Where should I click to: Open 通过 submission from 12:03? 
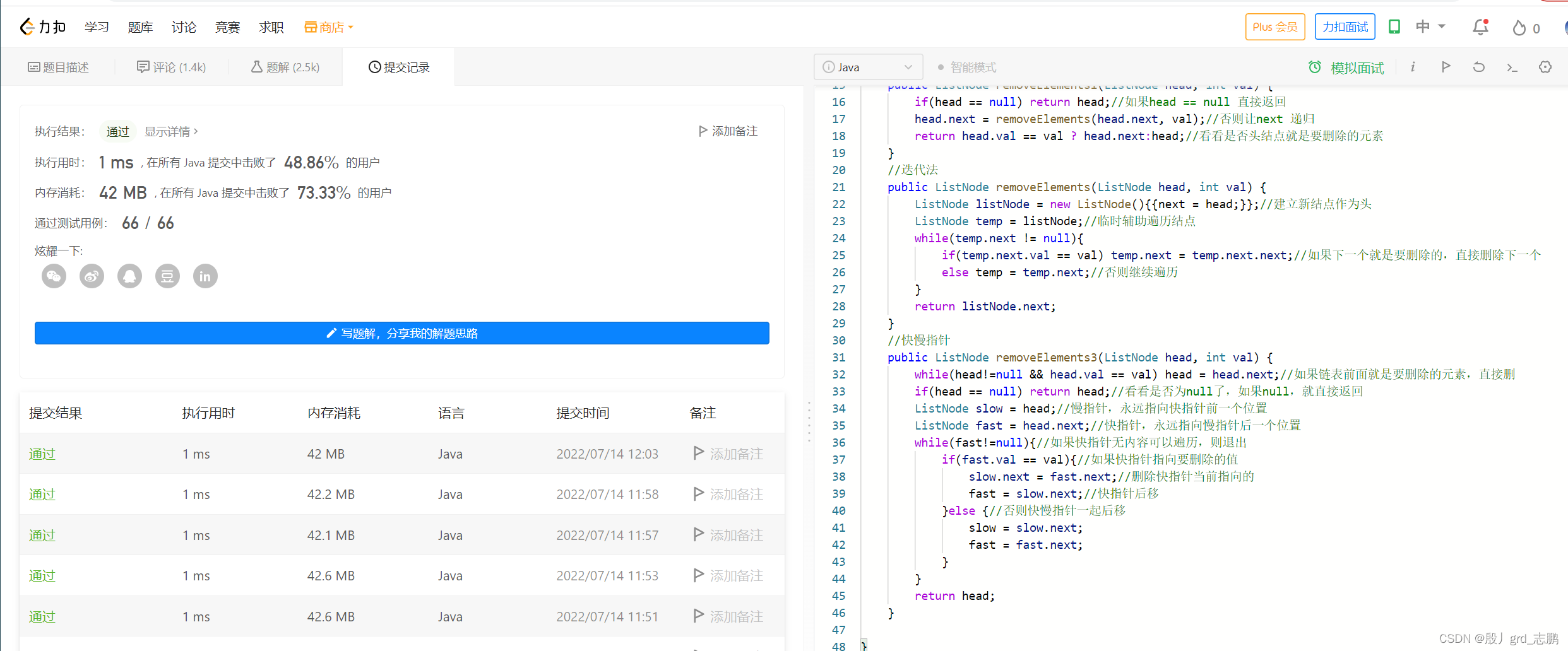(42, 454)
